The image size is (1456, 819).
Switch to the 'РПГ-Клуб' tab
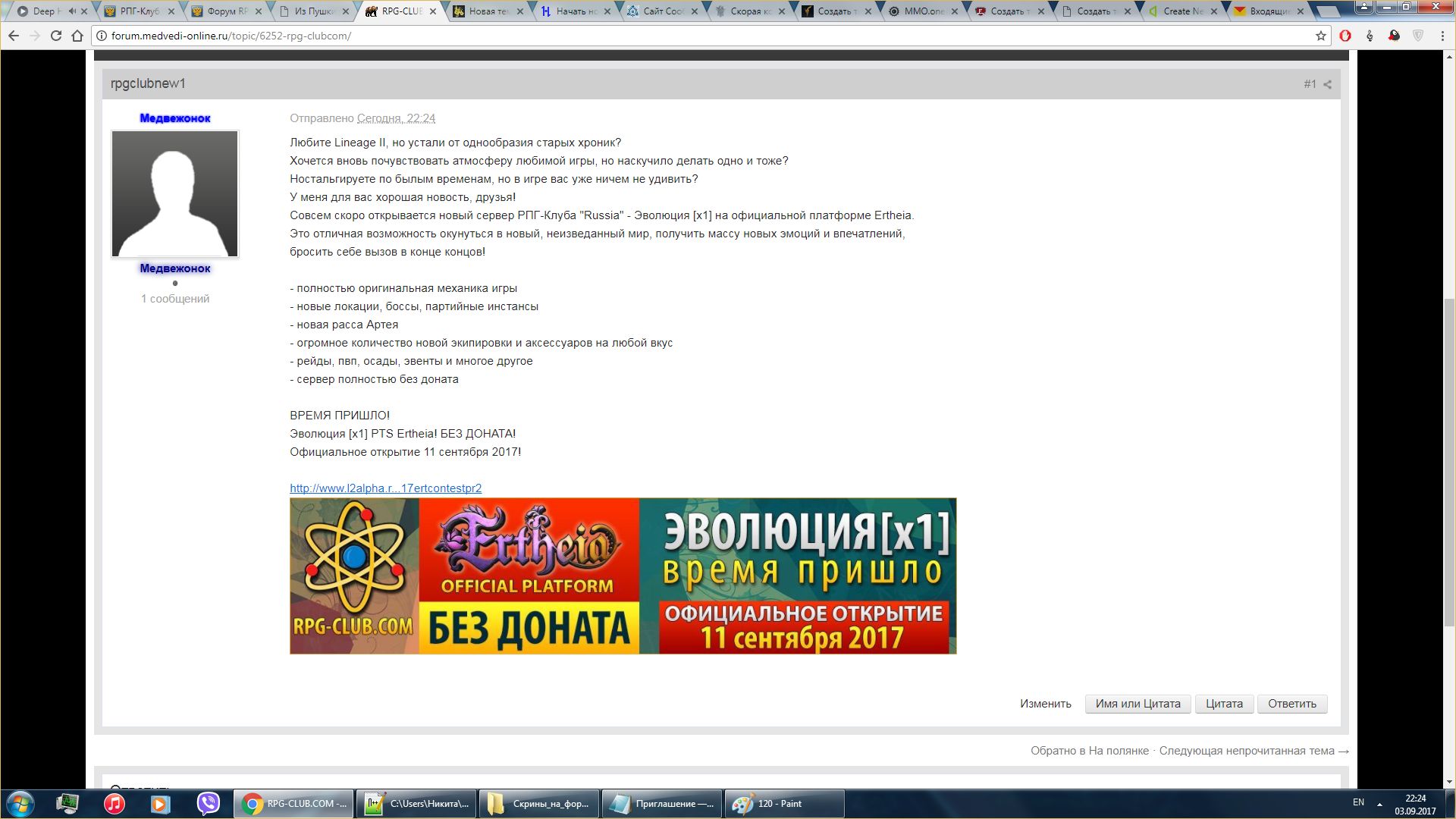tap(140, 11)
